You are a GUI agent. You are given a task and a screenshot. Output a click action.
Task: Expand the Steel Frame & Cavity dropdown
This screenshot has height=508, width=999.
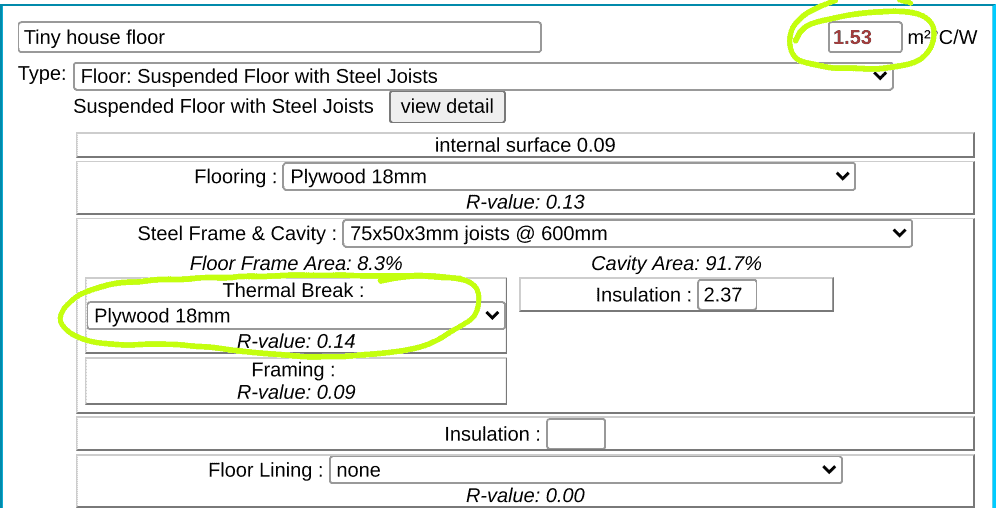pos(626,234)
